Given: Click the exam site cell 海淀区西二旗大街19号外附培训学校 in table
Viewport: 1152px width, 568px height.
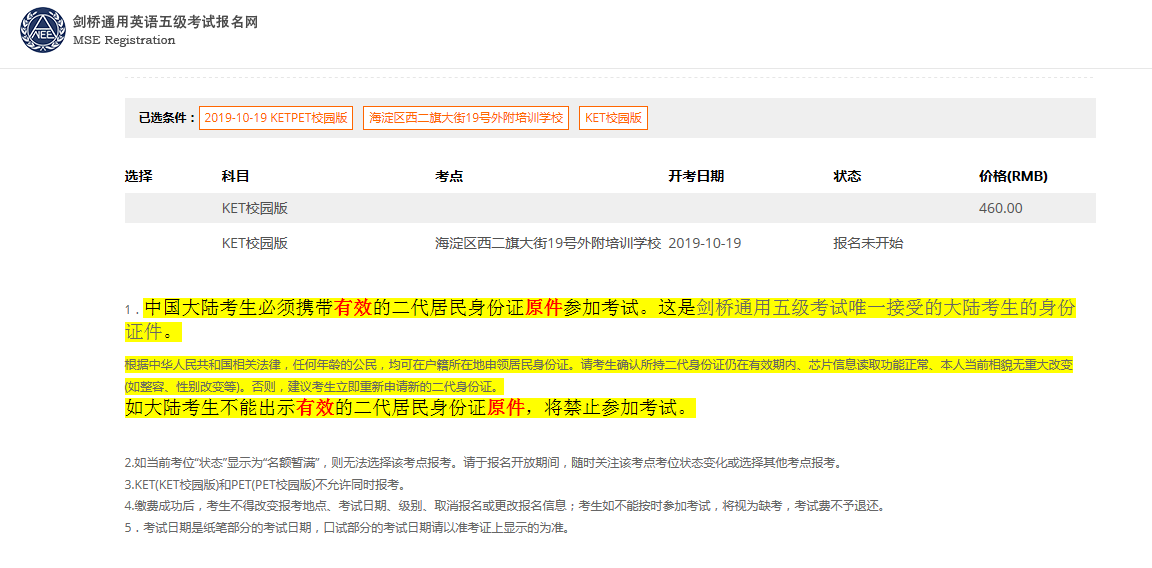Looking at the screenshot, I should pos(548,243).
